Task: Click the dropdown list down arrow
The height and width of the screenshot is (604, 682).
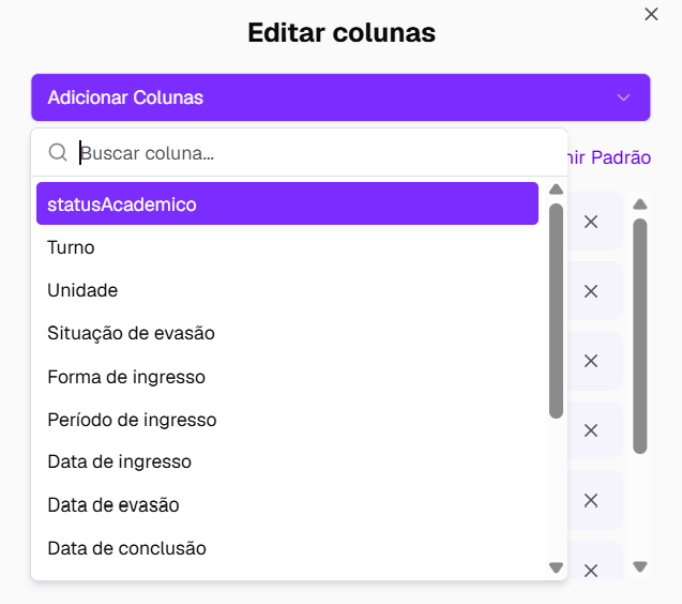Action: coord(556,567)
